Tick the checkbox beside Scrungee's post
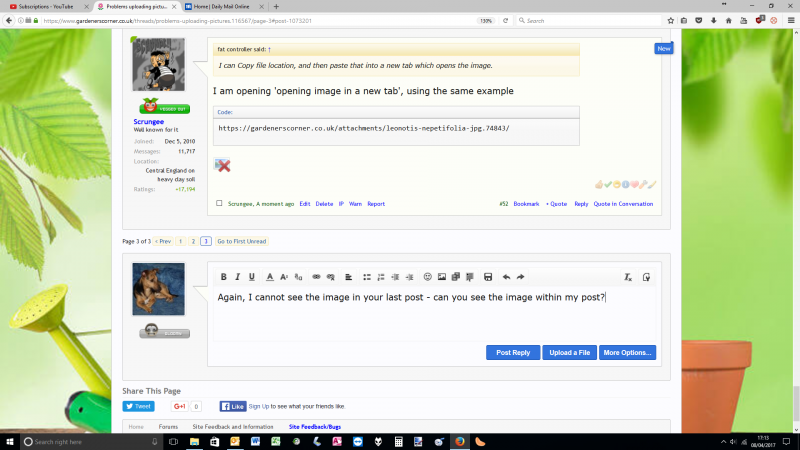This screenshot has height=450, width=800. click(220, 204)
